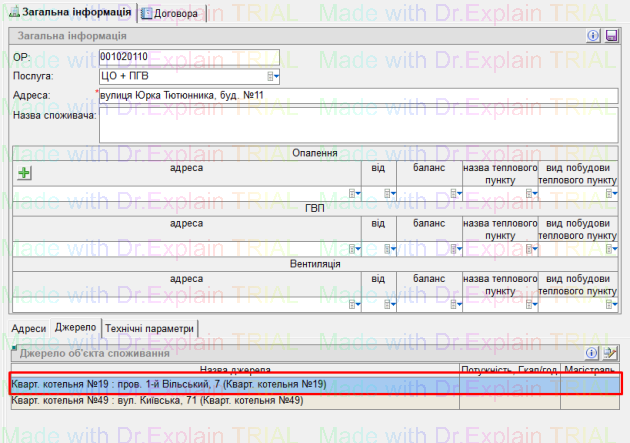
Task: Switch to the Адреси tab
Action: 29,328
